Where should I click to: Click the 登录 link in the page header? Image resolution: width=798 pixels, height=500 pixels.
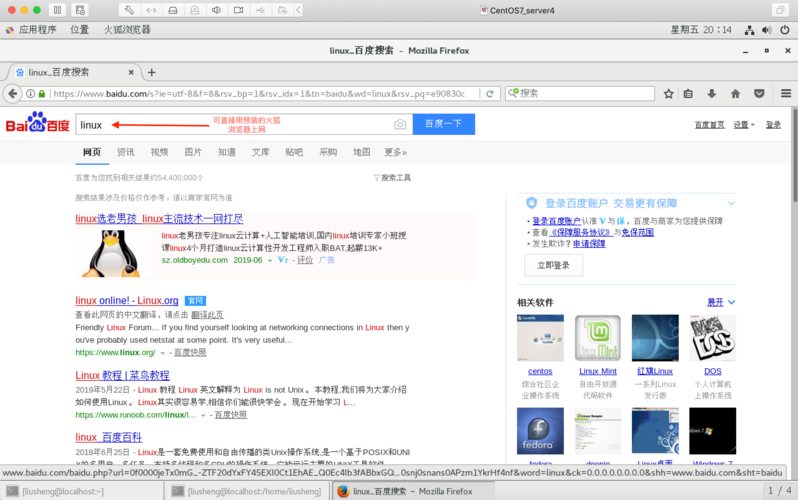click(x=773, y=125)
